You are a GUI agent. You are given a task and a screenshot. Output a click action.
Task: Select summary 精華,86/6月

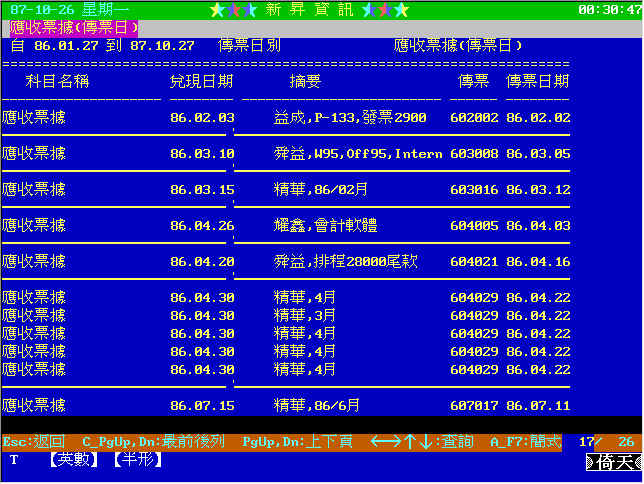point(317,406)
